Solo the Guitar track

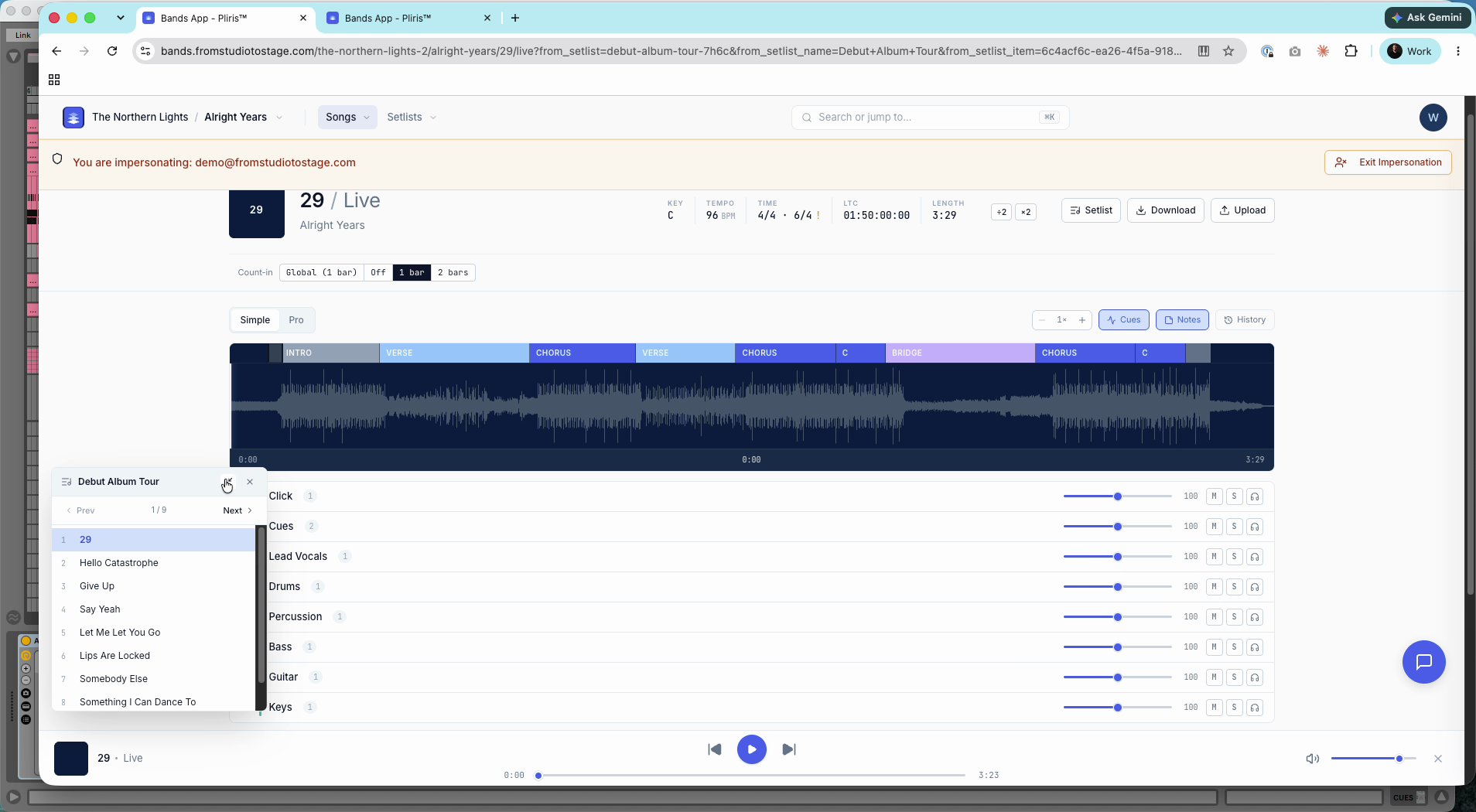[1235, 677]
